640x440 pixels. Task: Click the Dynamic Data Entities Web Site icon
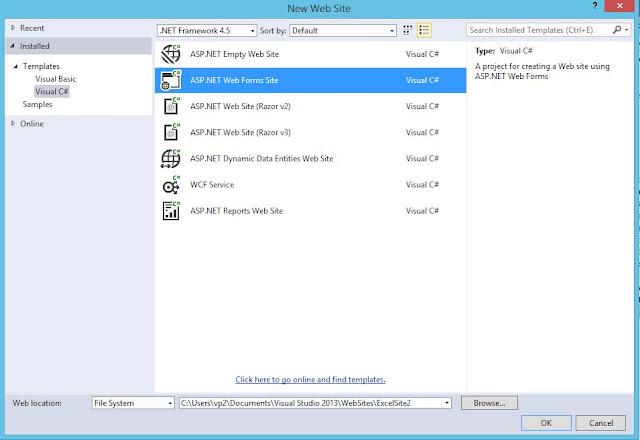click(171, 158)
